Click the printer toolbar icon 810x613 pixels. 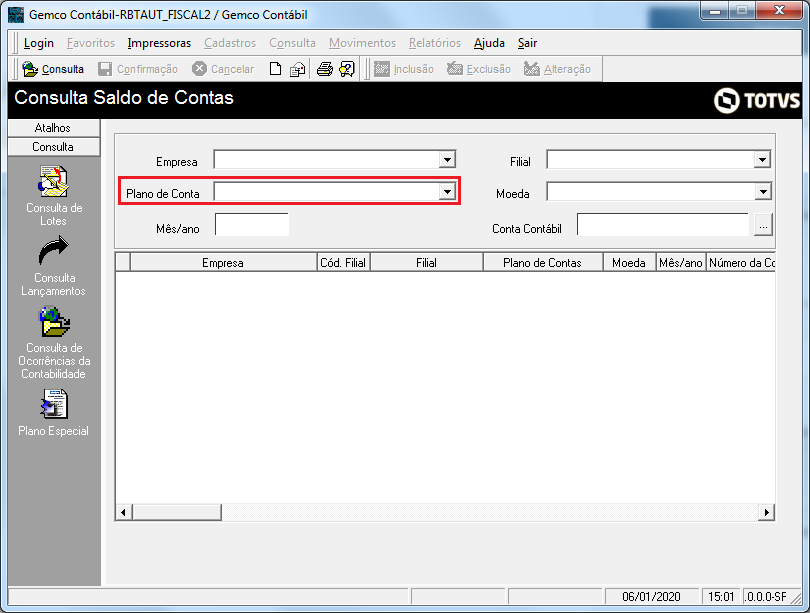tap(324, 69)
